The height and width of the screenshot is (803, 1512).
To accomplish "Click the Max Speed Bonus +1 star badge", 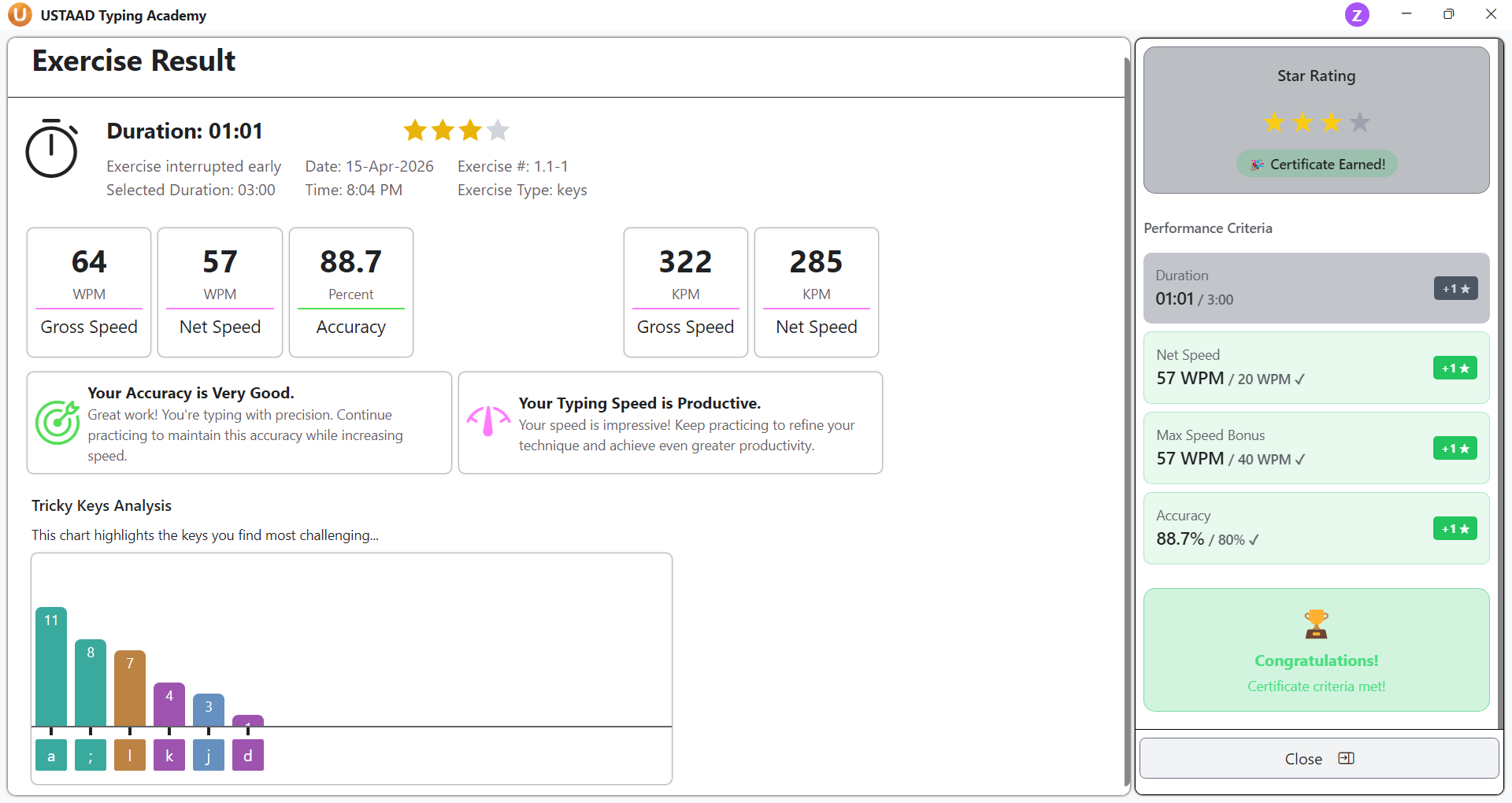I will [1455, 449].
